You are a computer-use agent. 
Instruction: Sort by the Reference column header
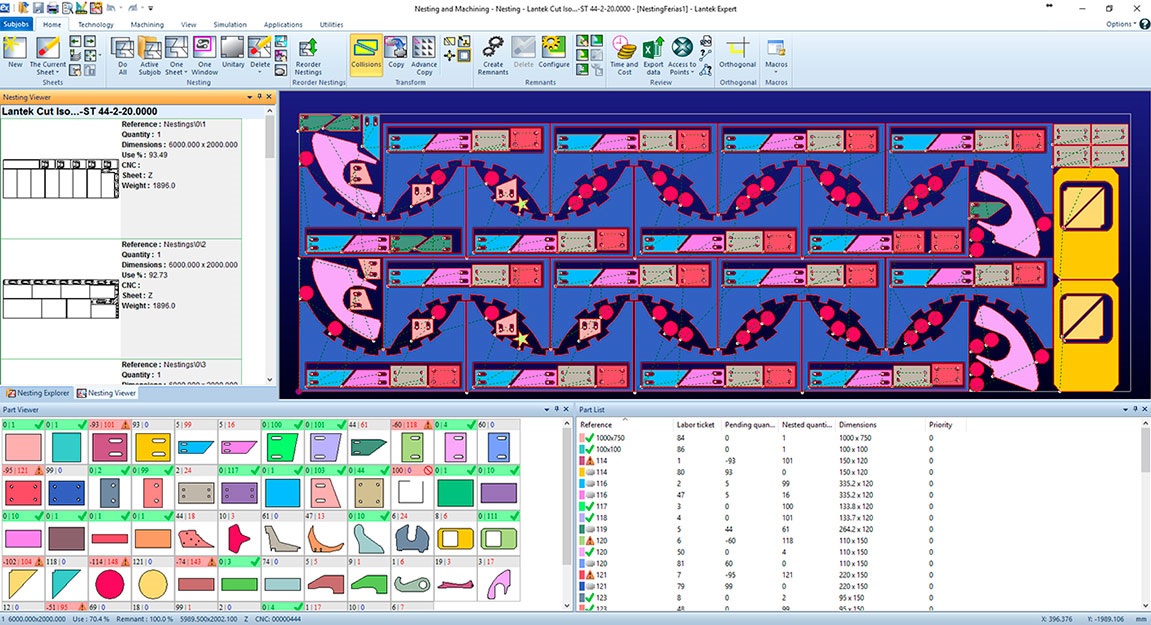click(x=596, y=425)
